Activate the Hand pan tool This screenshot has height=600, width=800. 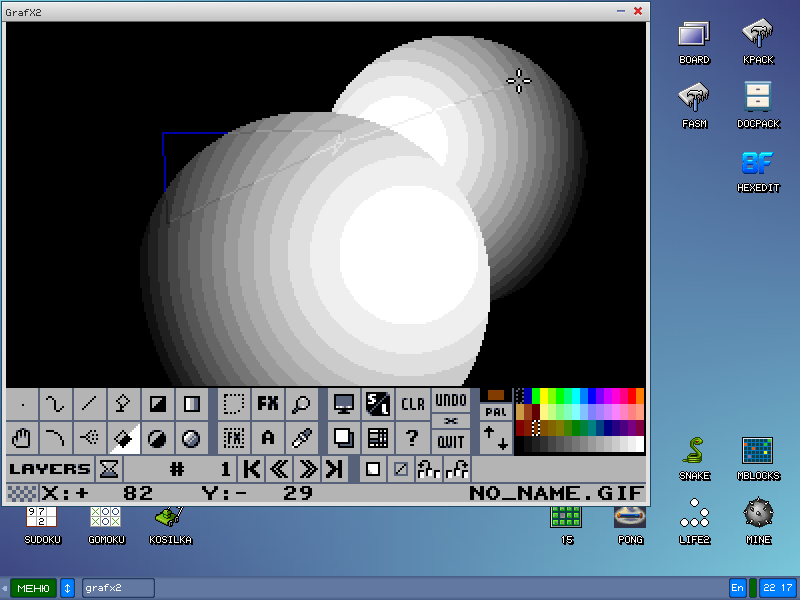point(22,437)
